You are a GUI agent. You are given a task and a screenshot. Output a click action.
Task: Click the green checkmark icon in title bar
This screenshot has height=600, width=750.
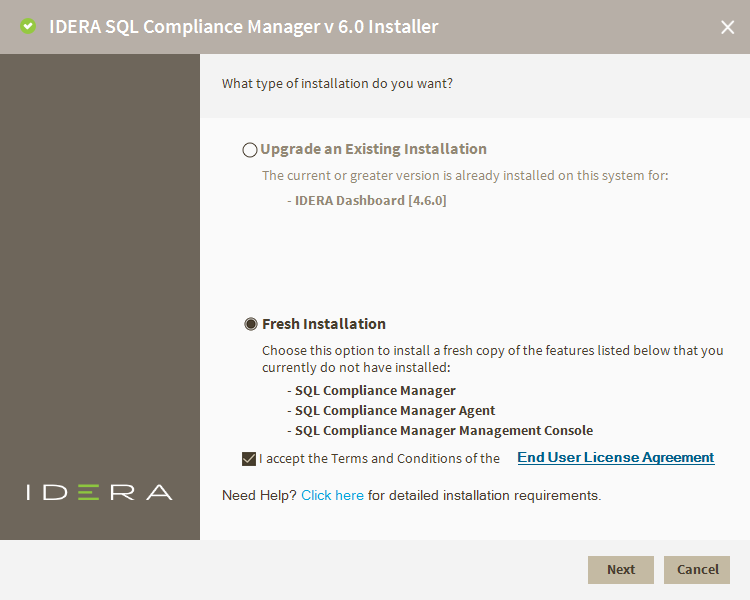(28, 27)
